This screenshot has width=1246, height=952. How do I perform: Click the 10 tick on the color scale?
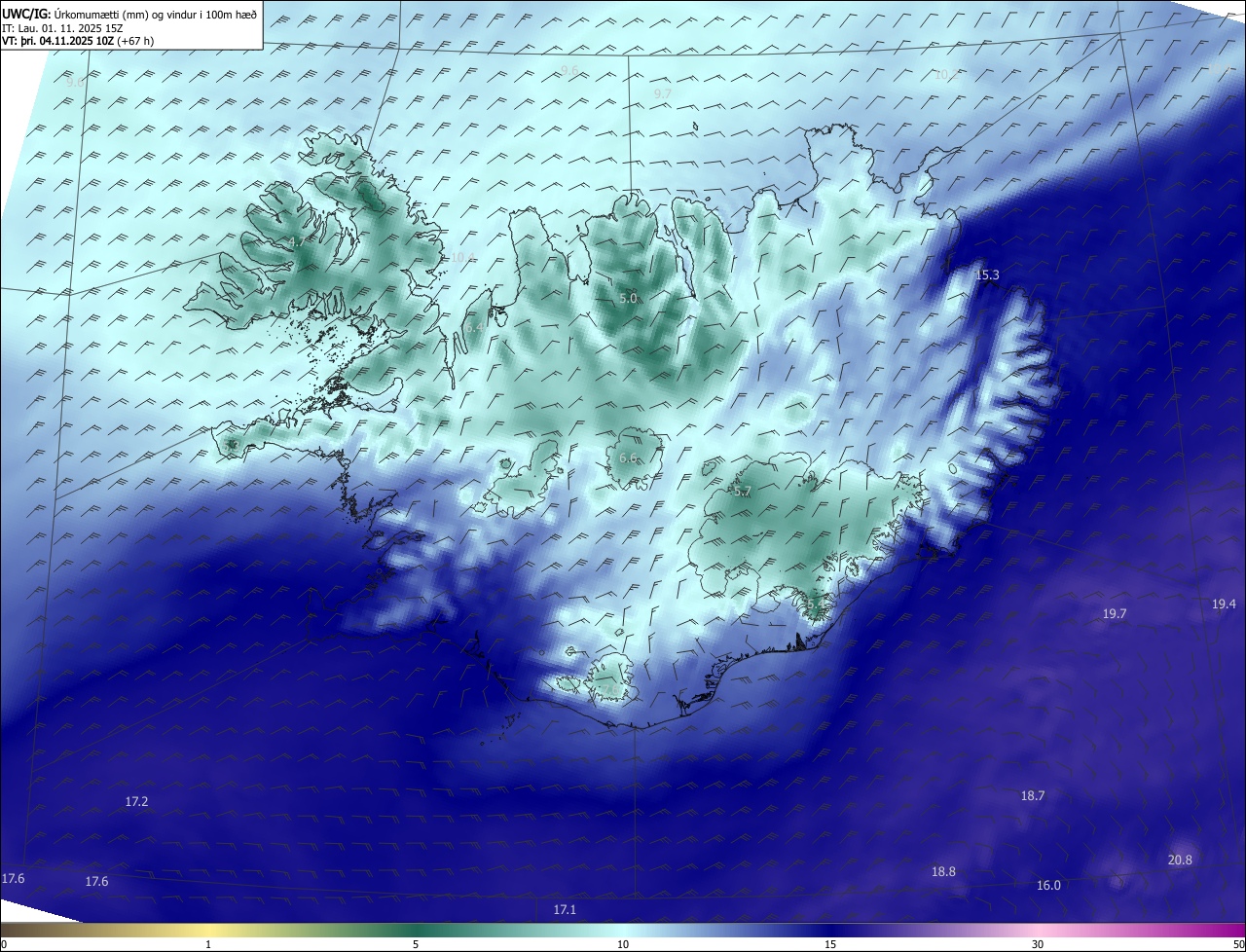(x=623, y=945)
